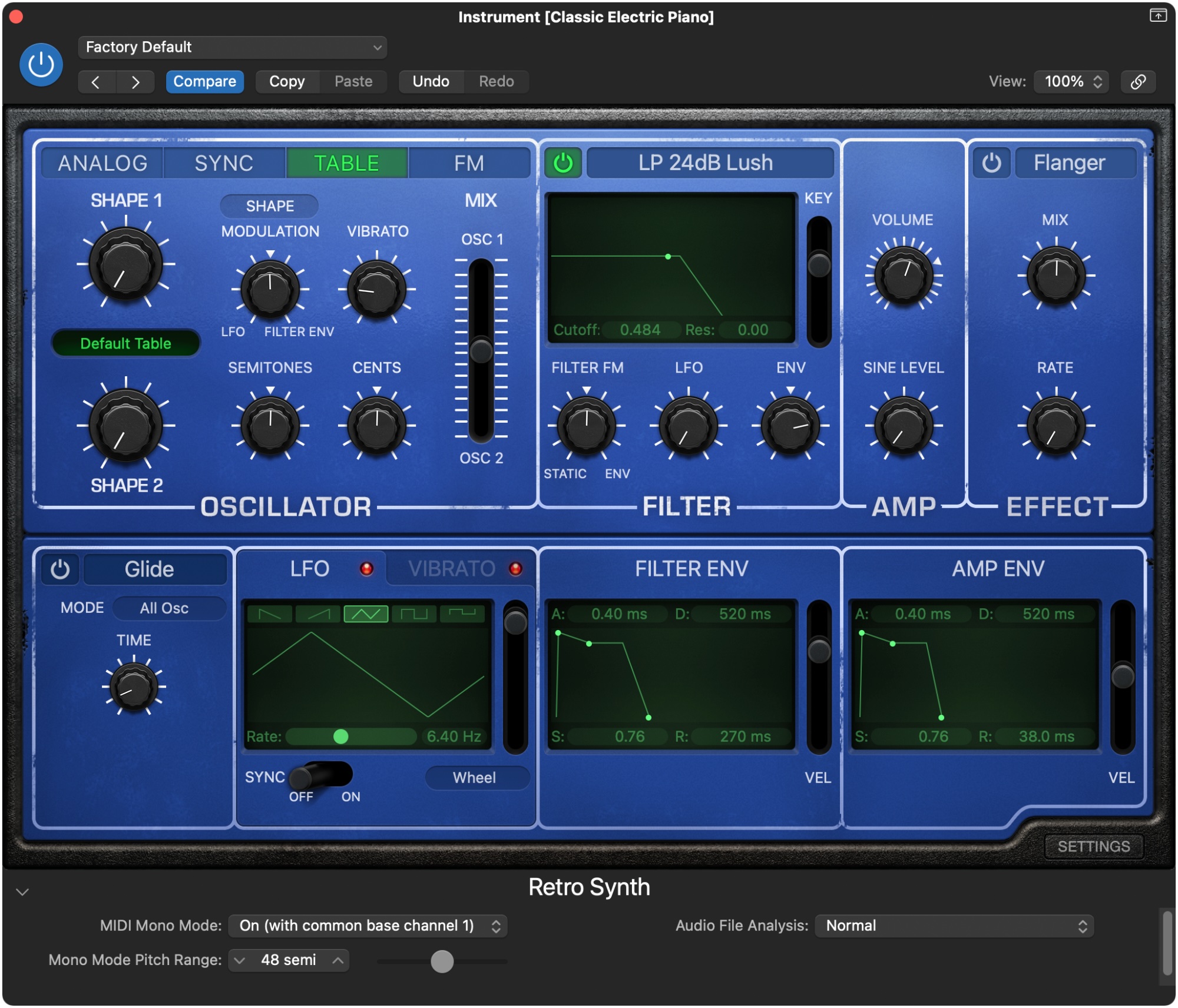Click the link plug-in windows icon

(1138, 82)
